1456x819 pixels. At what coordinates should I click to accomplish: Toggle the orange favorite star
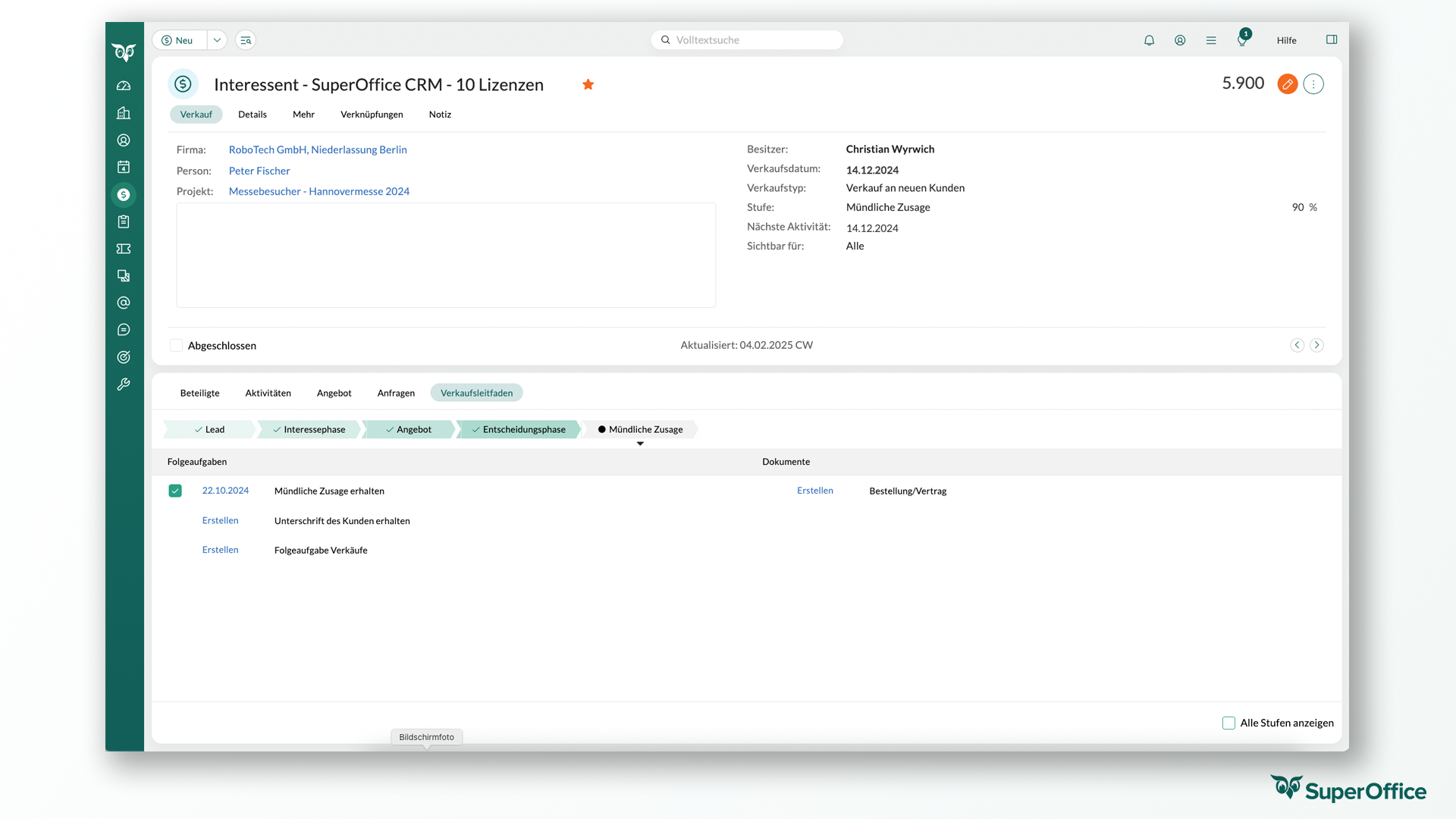[588, 84]
